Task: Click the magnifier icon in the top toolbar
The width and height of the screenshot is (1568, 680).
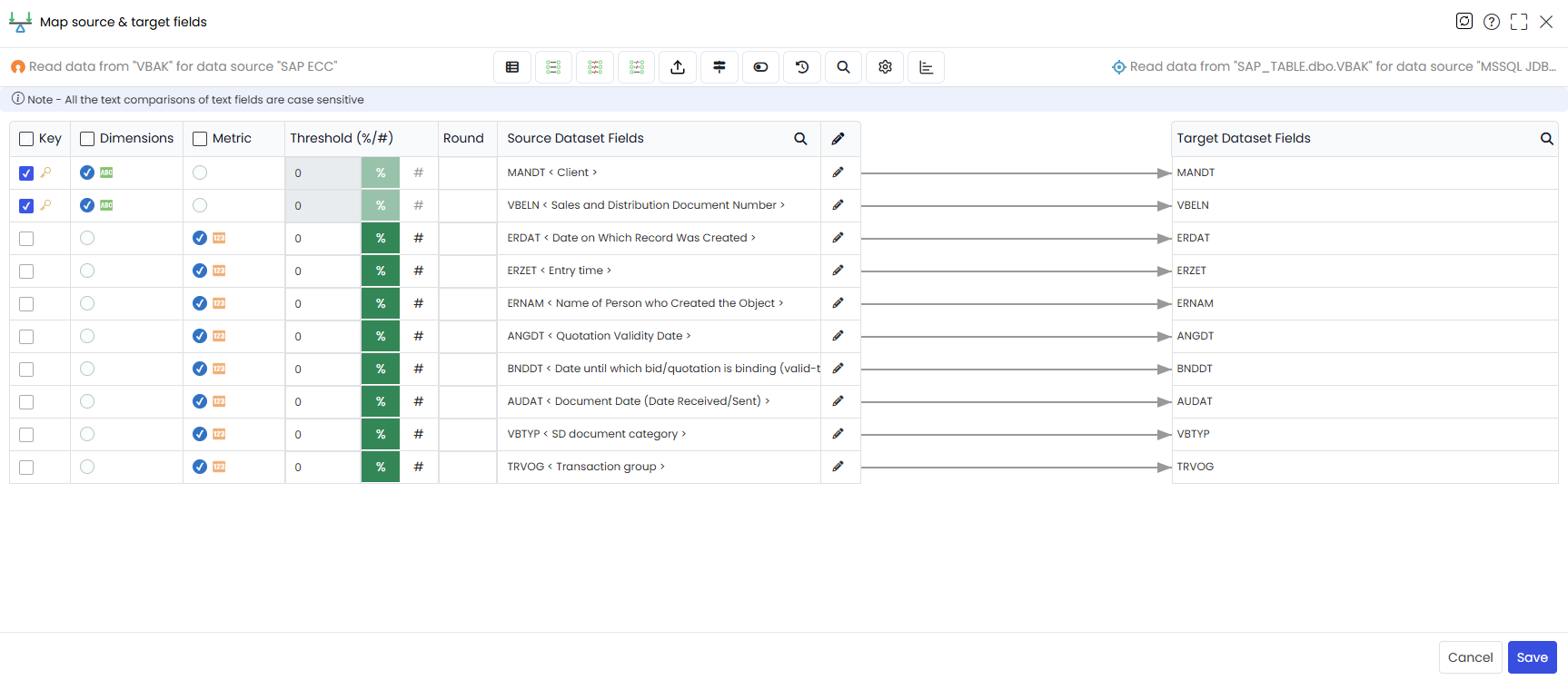Action: point(843,67)
